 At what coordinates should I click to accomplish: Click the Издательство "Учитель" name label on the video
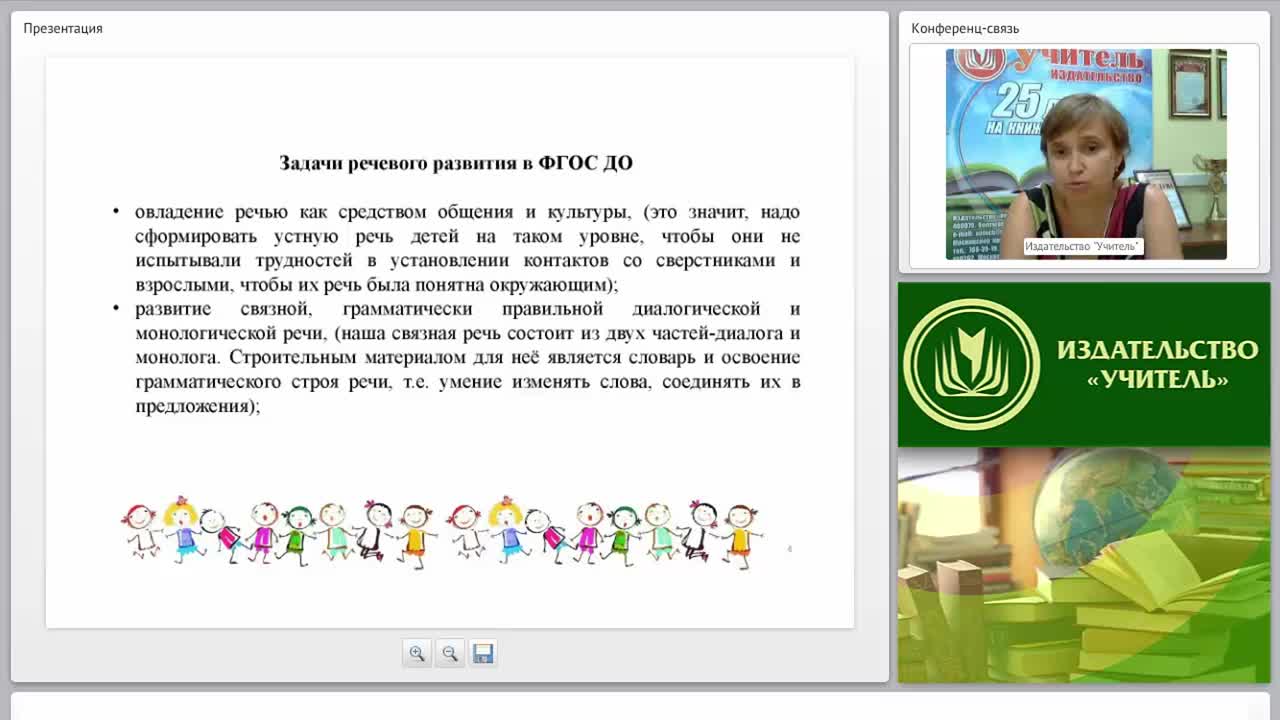pyautogui.click(x=1082, y=246)
